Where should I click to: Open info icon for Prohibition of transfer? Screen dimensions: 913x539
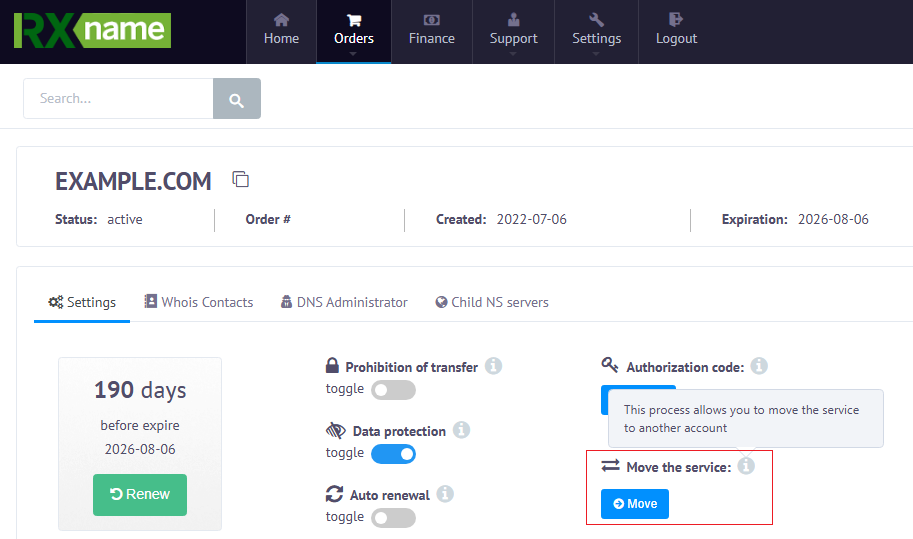coord(493,367)
